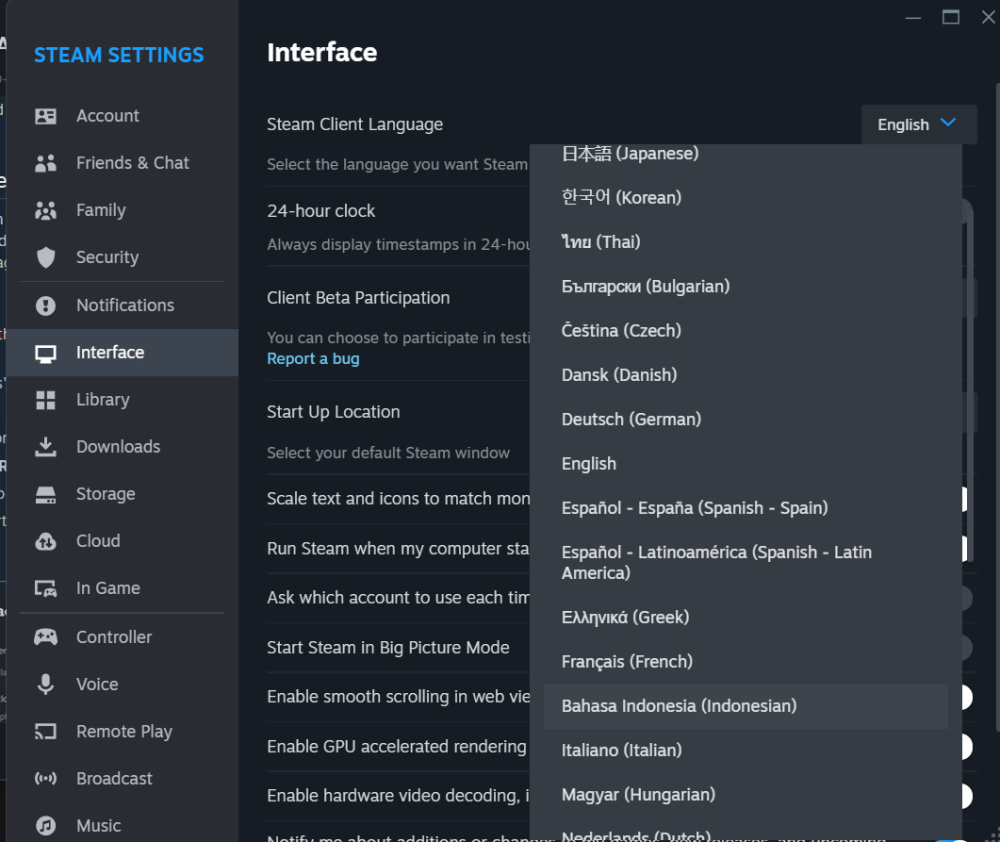Image resolution: width=1000 pixels, height=842 pixels.
Task: Pick Bahasa Indonesia (Indonesian) option
Action: coord(679,706)
